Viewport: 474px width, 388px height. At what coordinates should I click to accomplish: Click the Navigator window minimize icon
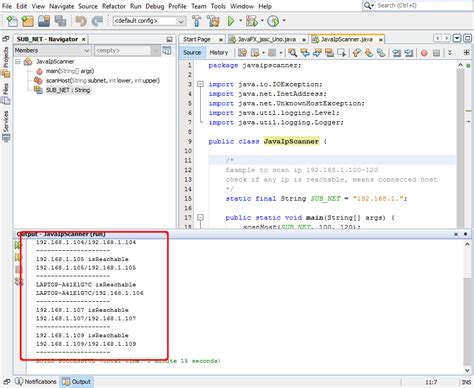pos(169,39)
